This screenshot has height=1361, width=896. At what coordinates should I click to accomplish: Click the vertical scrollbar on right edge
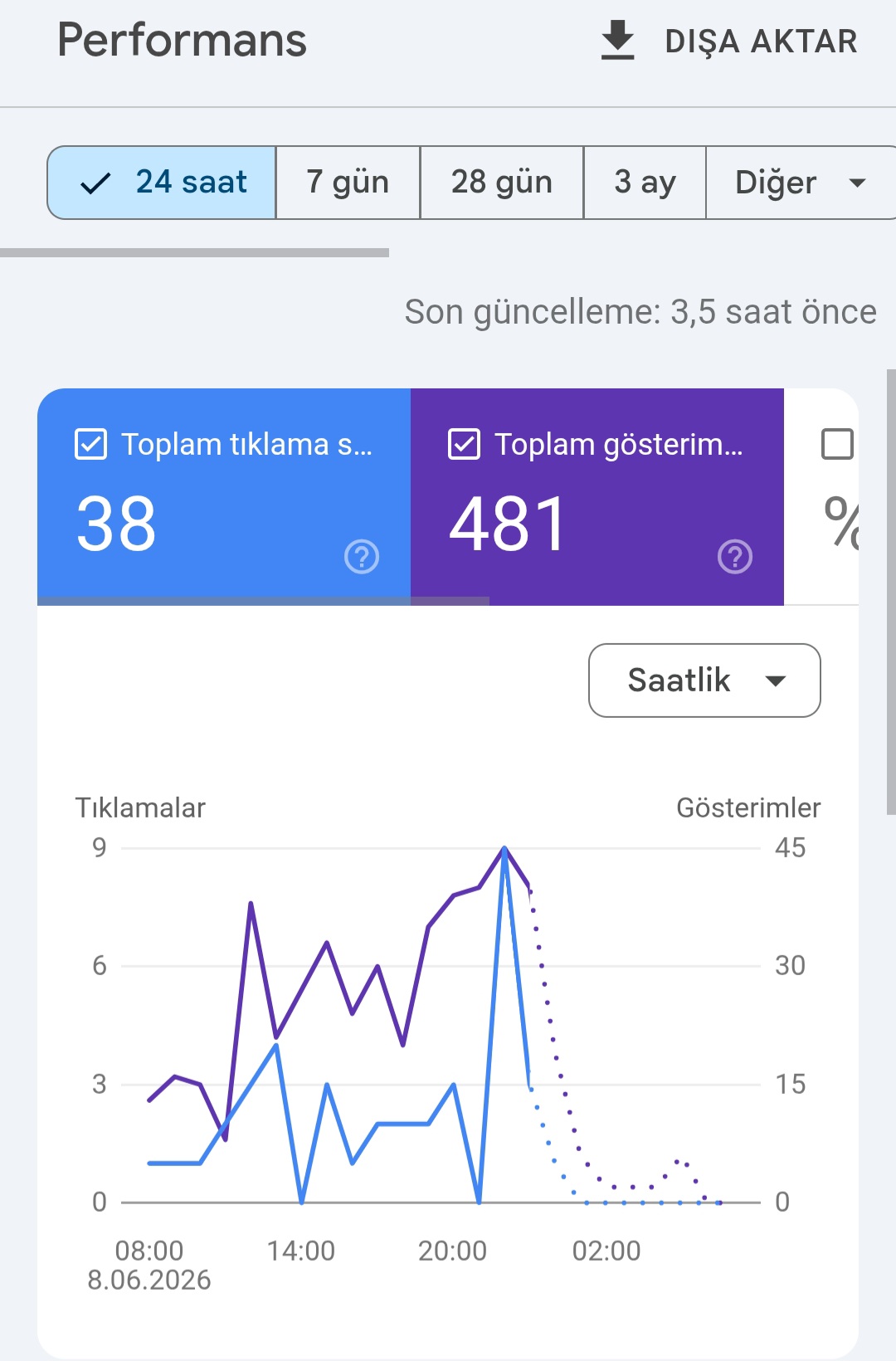891,592
